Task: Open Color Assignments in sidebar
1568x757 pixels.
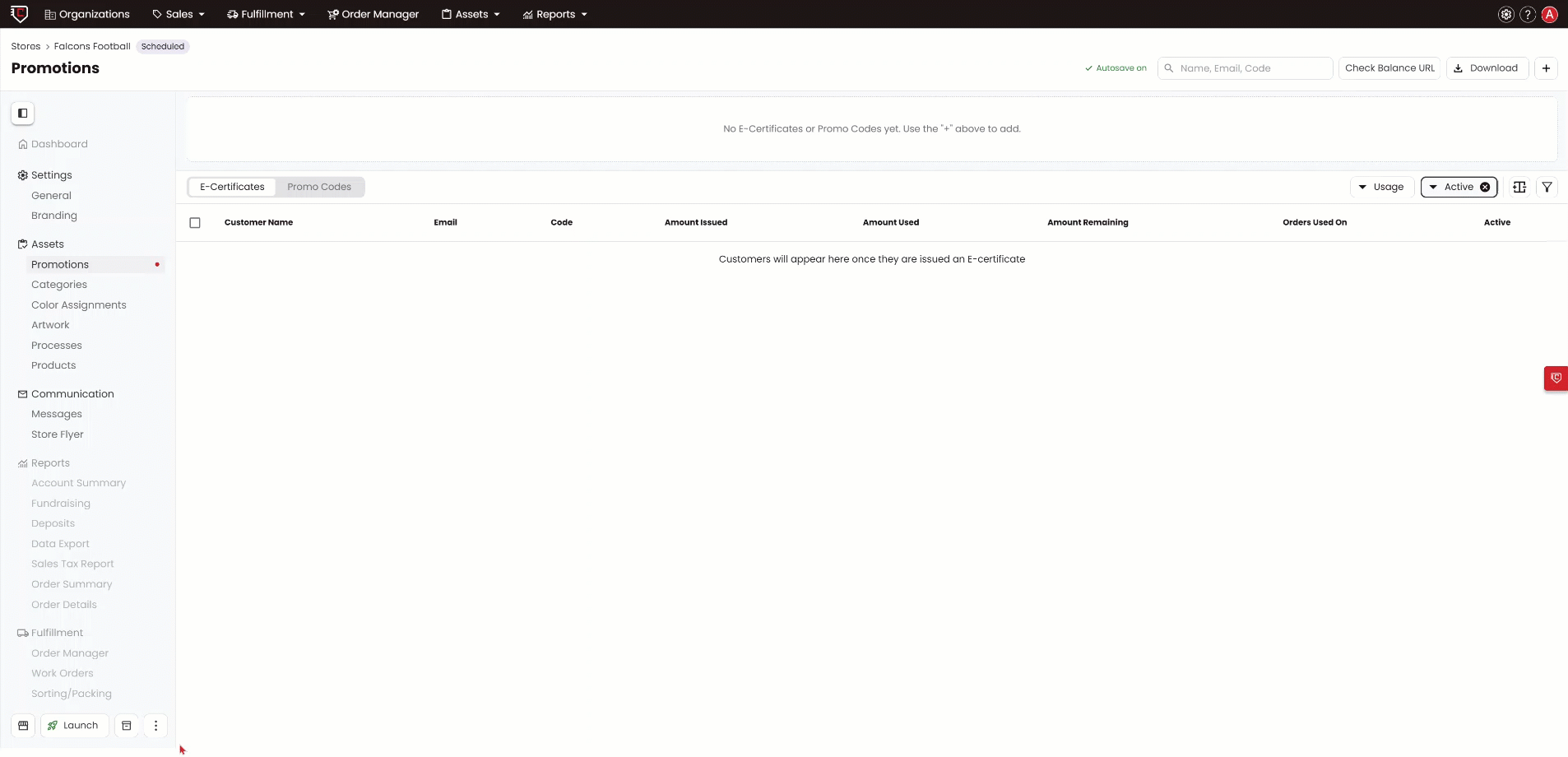Action: tap(79, 305)
